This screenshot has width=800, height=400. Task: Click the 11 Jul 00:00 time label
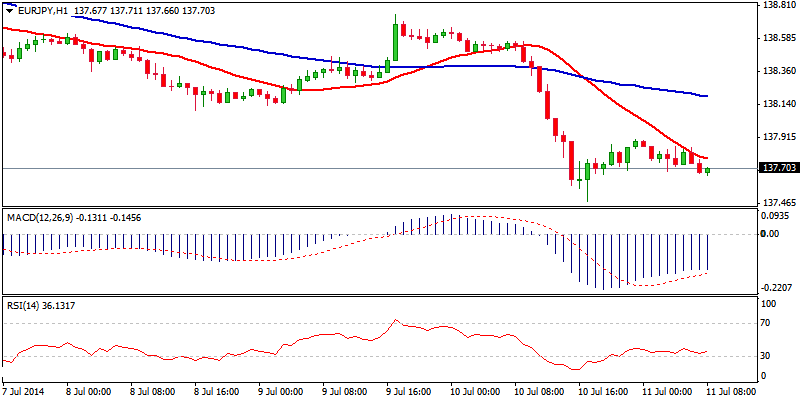tap(667, 392)
